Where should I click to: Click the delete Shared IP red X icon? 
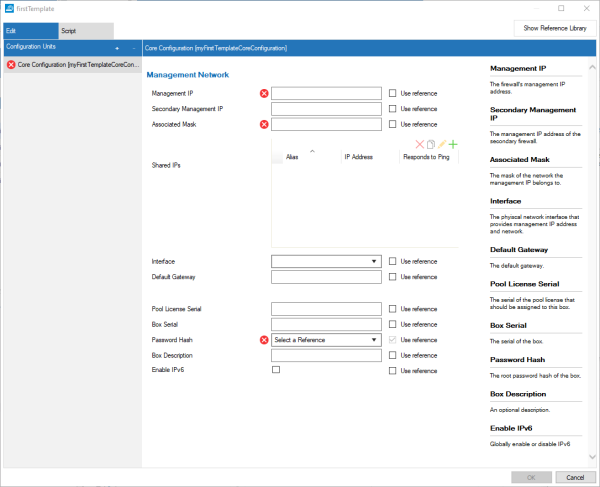point(419,144)
